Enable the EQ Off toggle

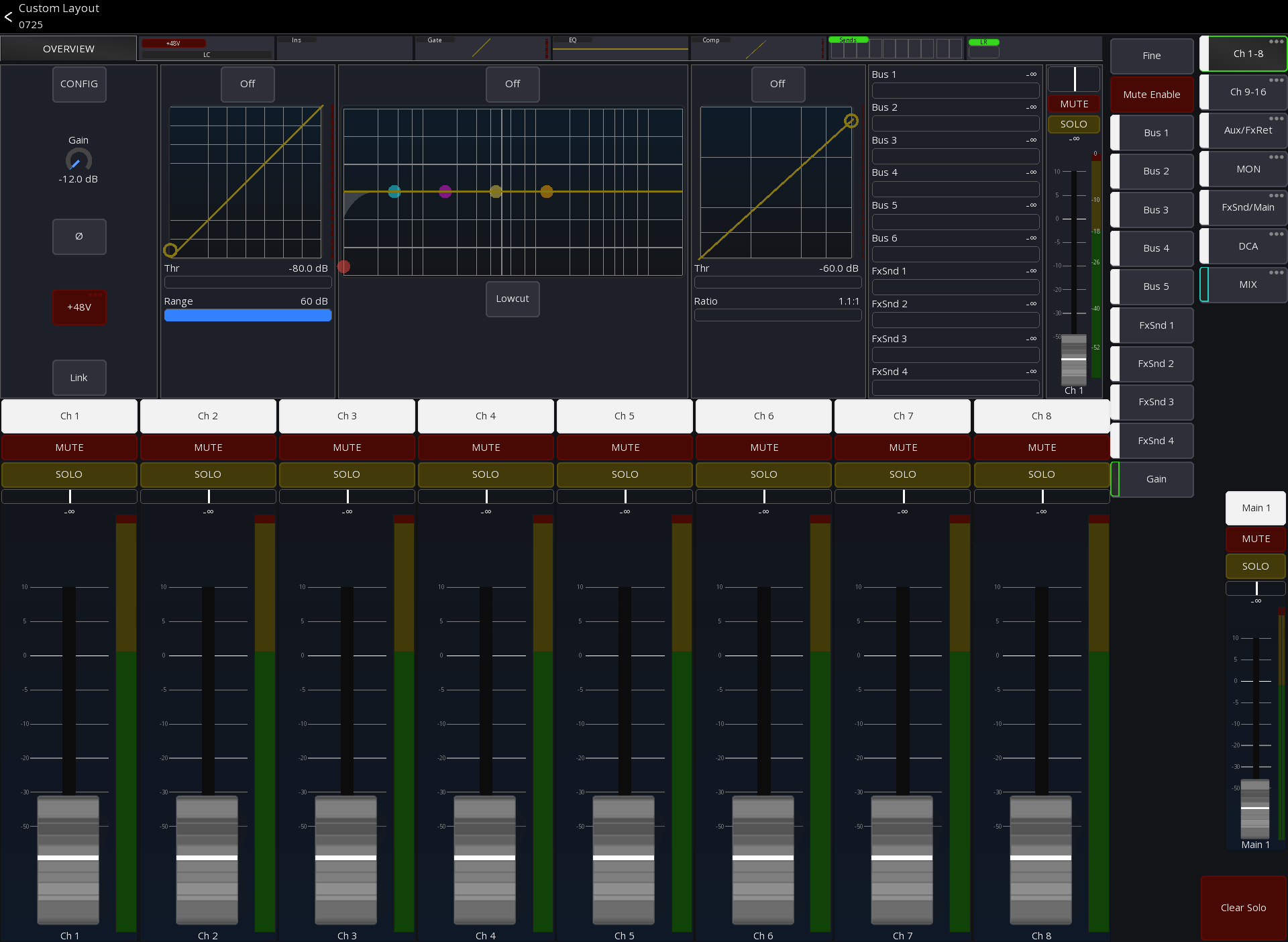pyautogui.click(x=513, y=84)
